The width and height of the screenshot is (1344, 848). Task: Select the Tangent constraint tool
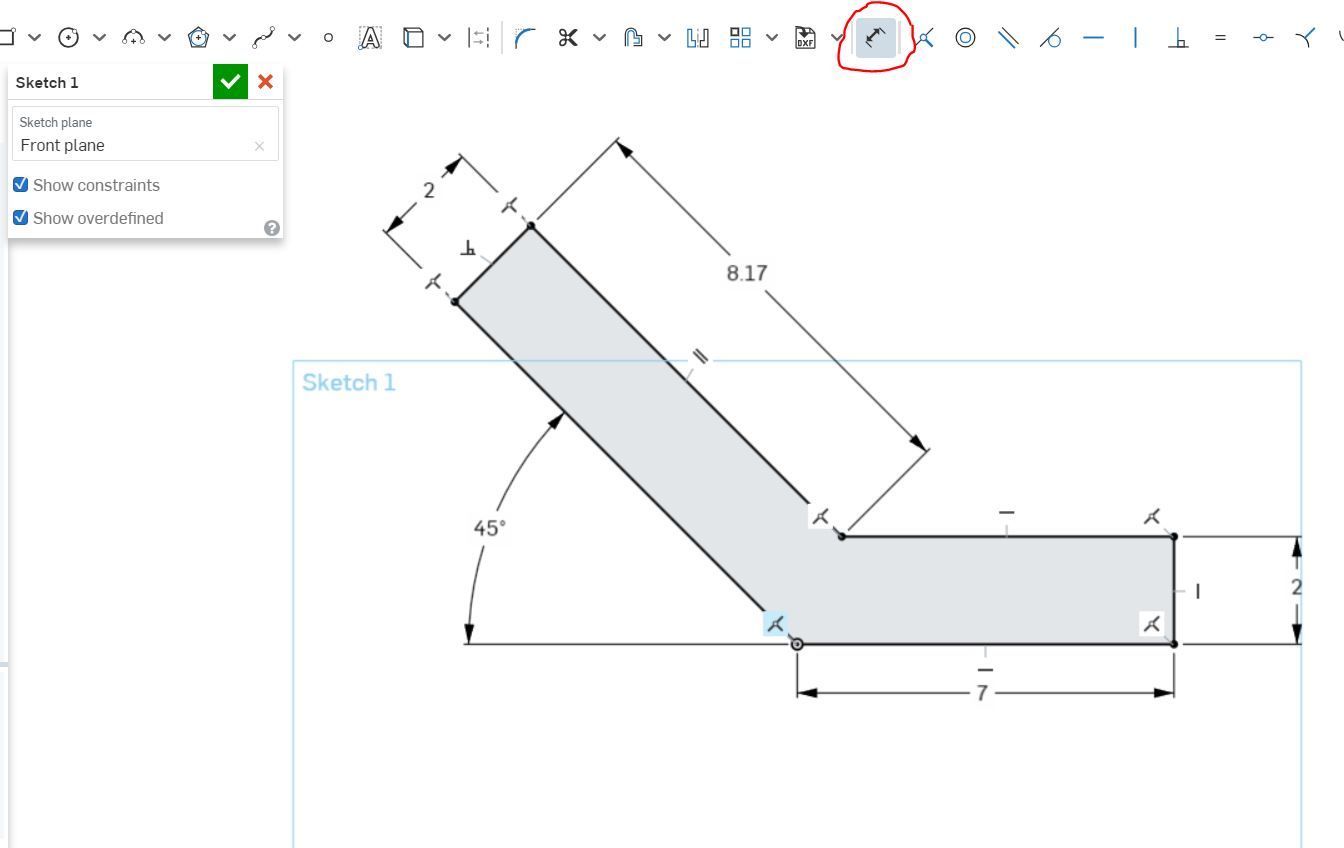(1052, 37)
